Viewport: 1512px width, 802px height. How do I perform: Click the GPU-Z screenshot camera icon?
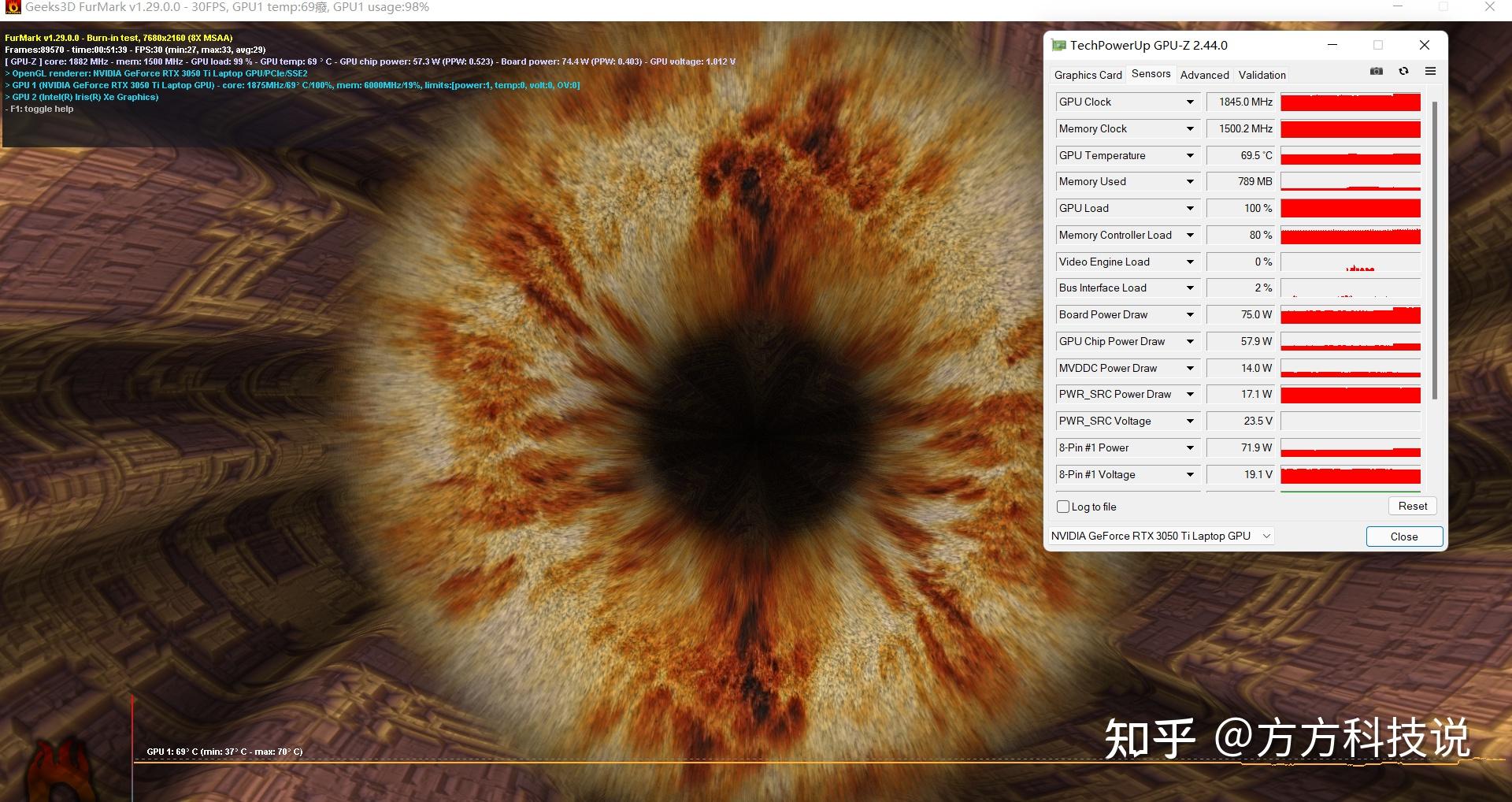coord(1377,72)
